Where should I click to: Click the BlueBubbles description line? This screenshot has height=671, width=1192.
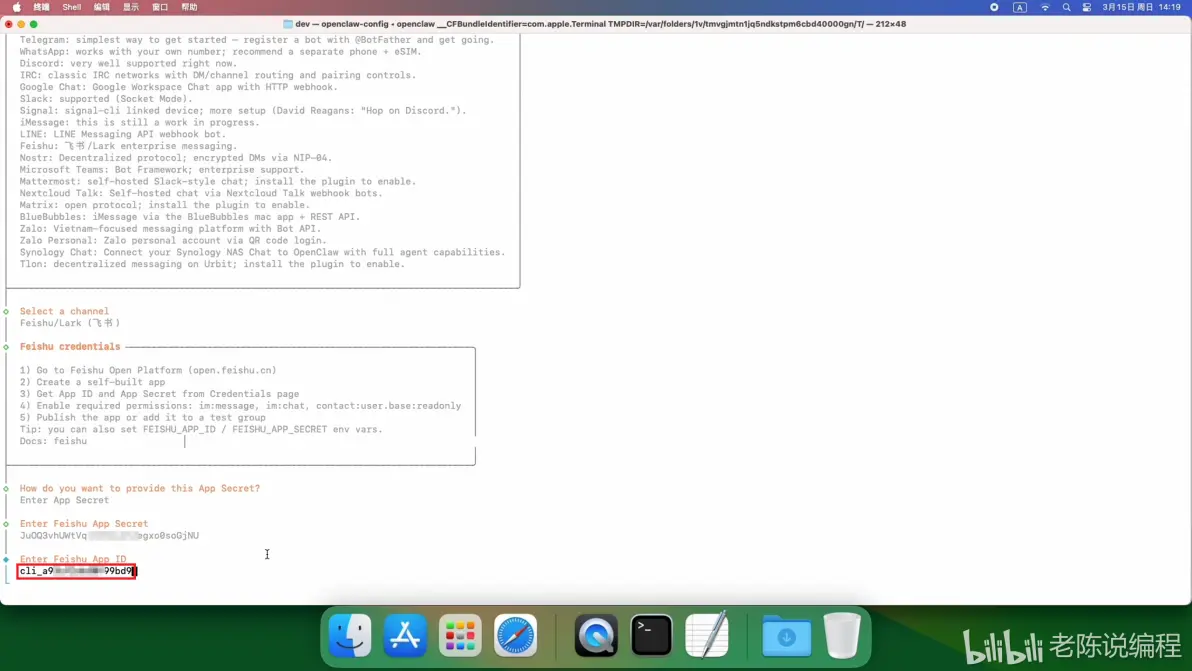tap(190, 217)
